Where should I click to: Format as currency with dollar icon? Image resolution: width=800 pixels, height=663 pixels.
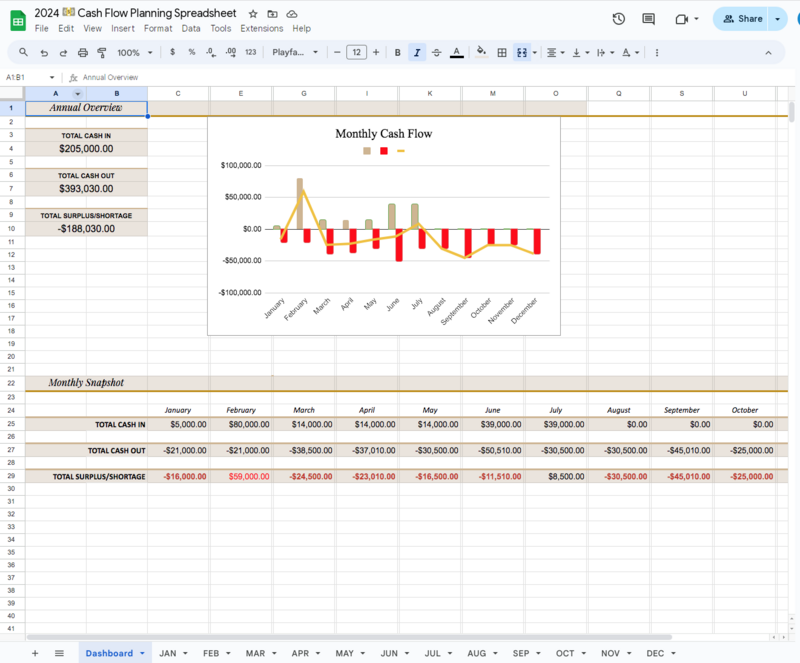click(x=172, y=52)
